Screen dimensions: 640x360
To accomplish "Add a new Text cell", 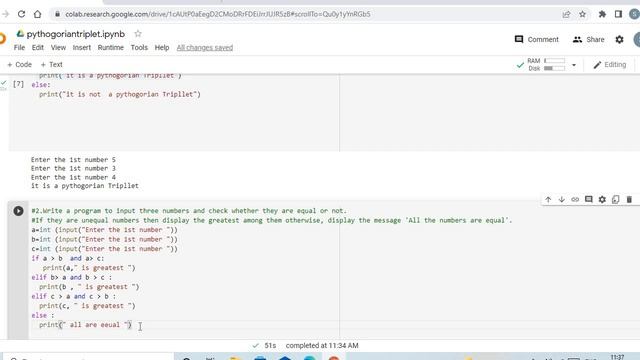I will coord(51,64).
